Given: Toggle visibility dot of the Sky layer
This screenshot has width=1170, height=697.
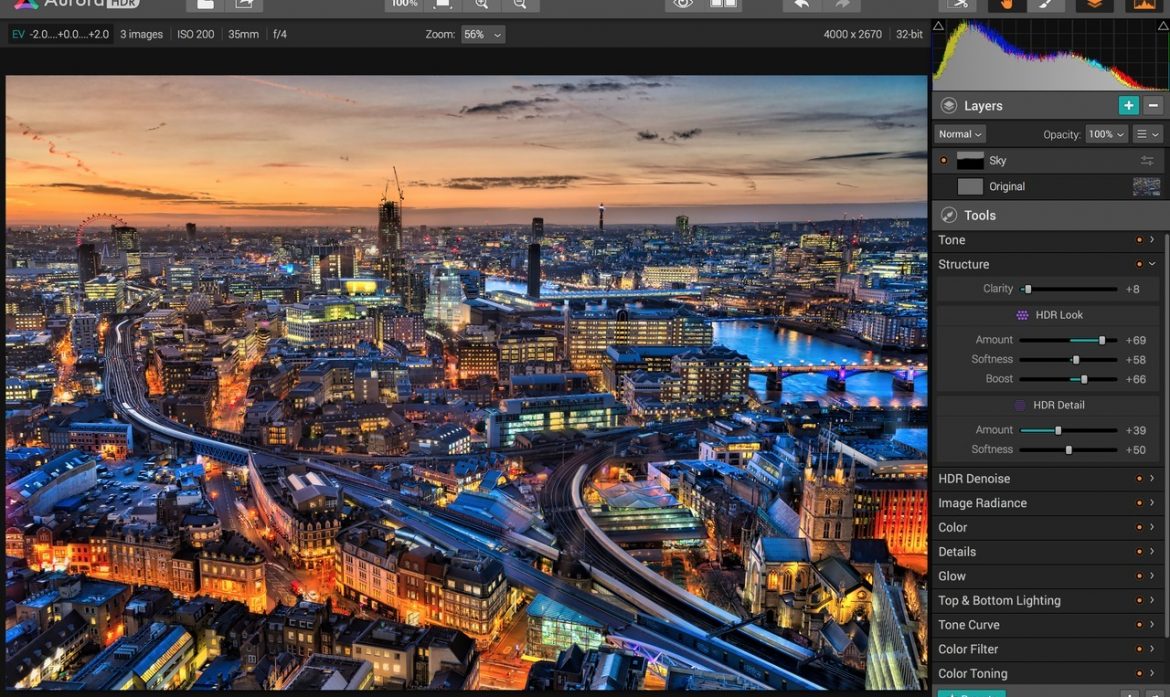Looking at the screenshot, I should tap(943, 160).
